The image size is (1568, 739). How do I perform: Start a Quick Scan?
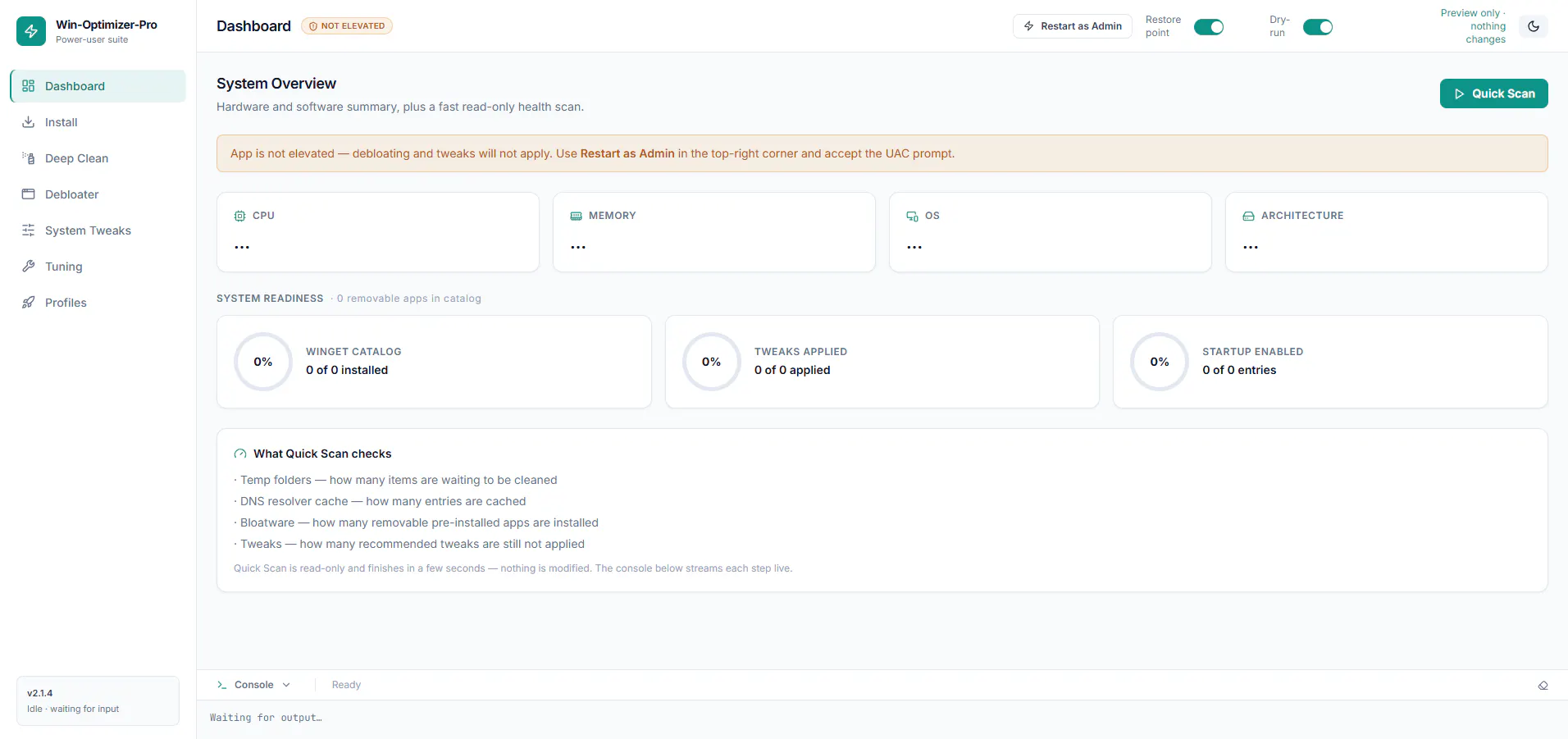tap(1494, 94)
